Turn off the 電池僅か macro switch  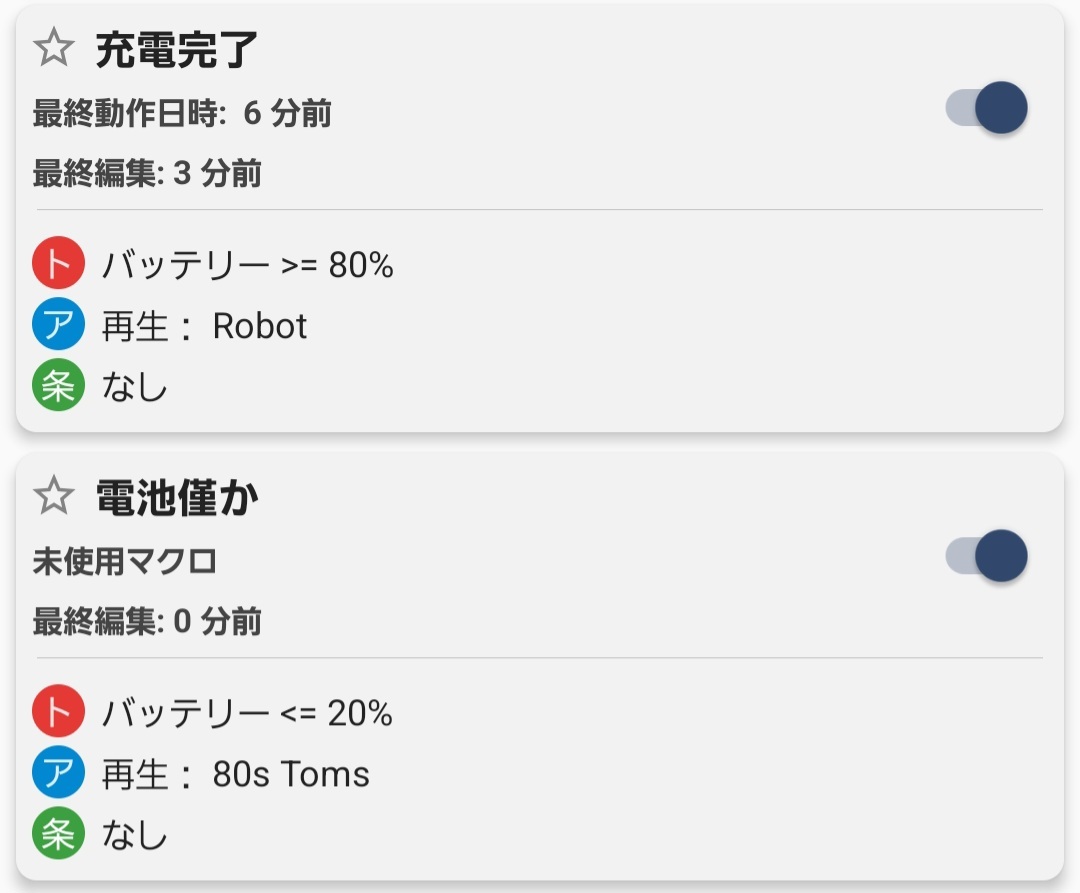(x=987, y=556)
